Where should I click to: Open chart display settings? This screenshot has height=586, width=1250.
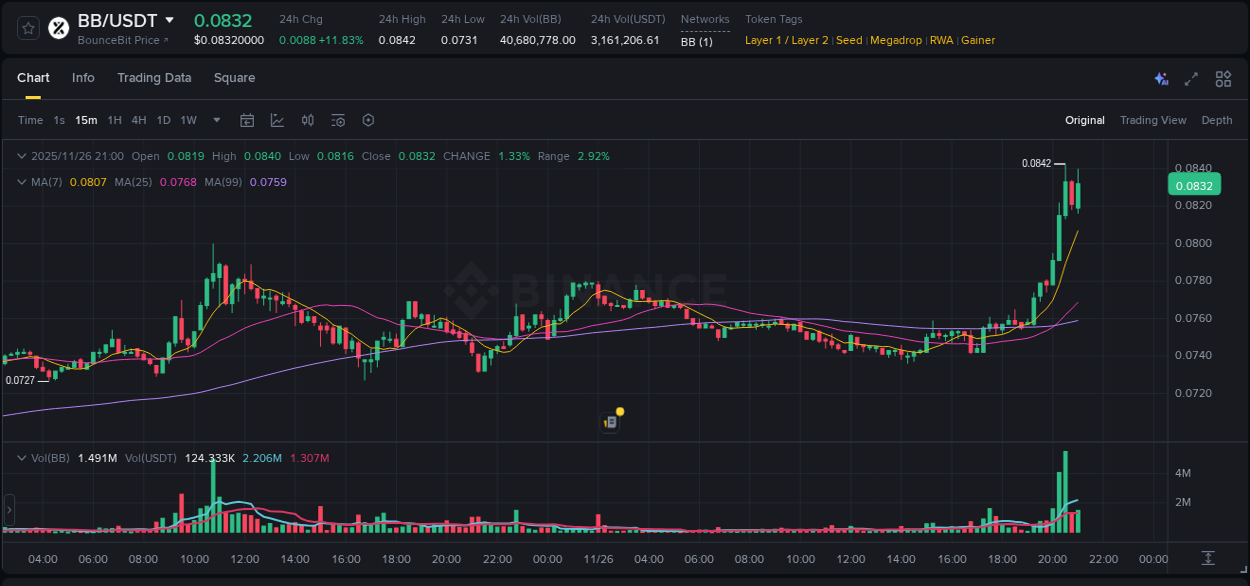coord(338,119)
